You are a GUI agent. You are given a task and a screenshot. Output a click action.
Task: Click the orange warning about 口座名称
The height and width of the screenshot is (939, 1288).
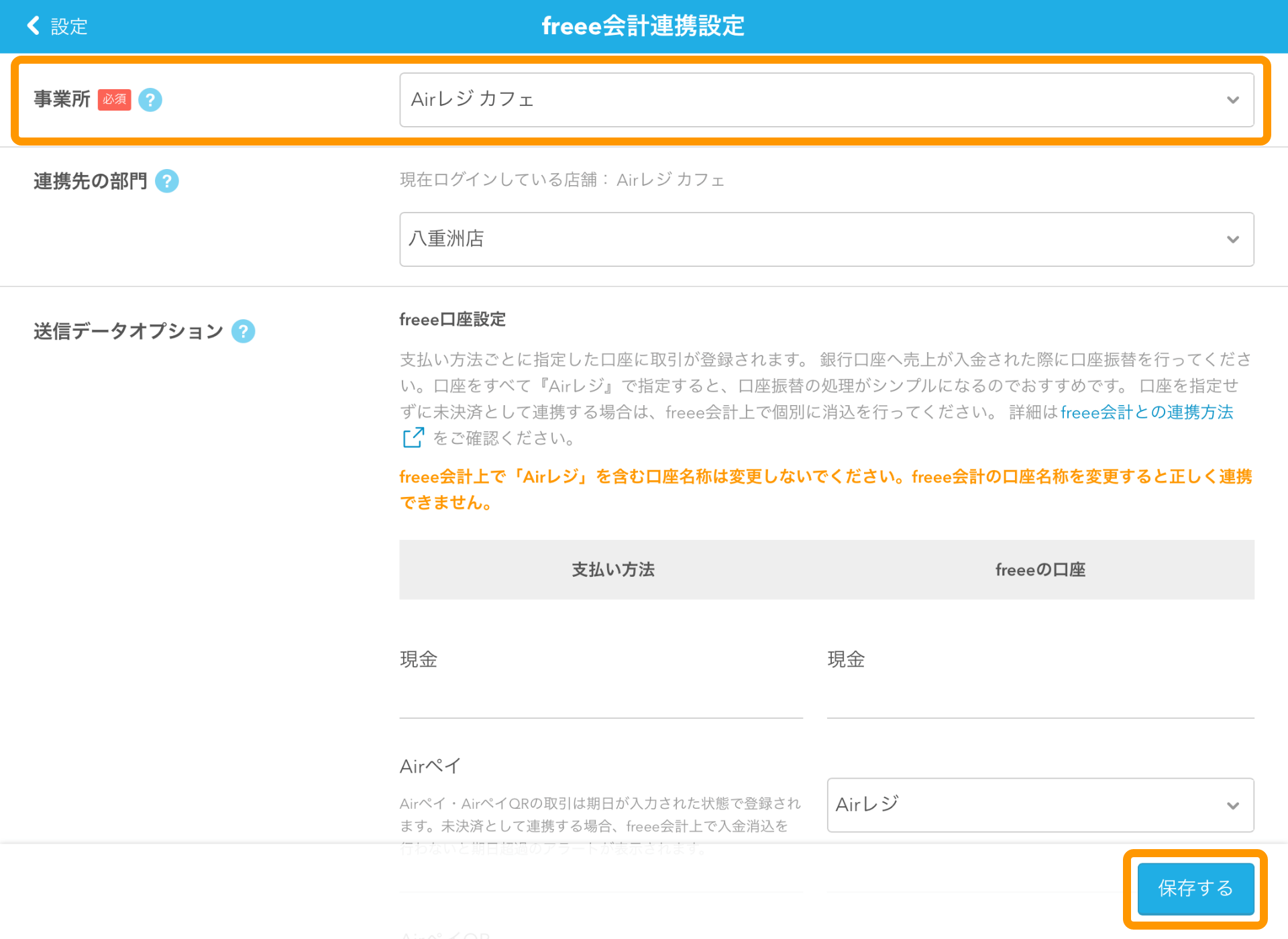(826, 490)
